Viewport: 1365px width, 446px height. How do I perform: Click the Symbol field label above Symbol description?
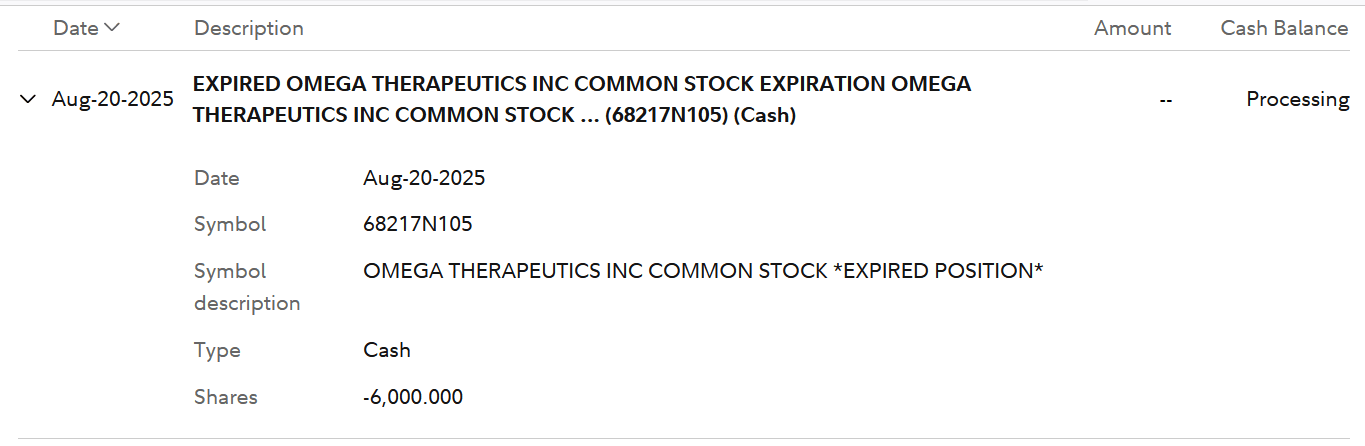230,224
